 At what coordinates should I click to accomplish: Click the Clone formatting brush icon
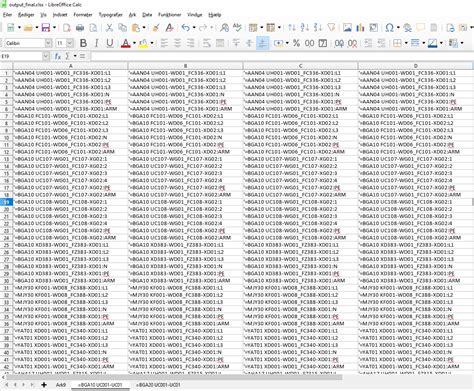point(156,28)
